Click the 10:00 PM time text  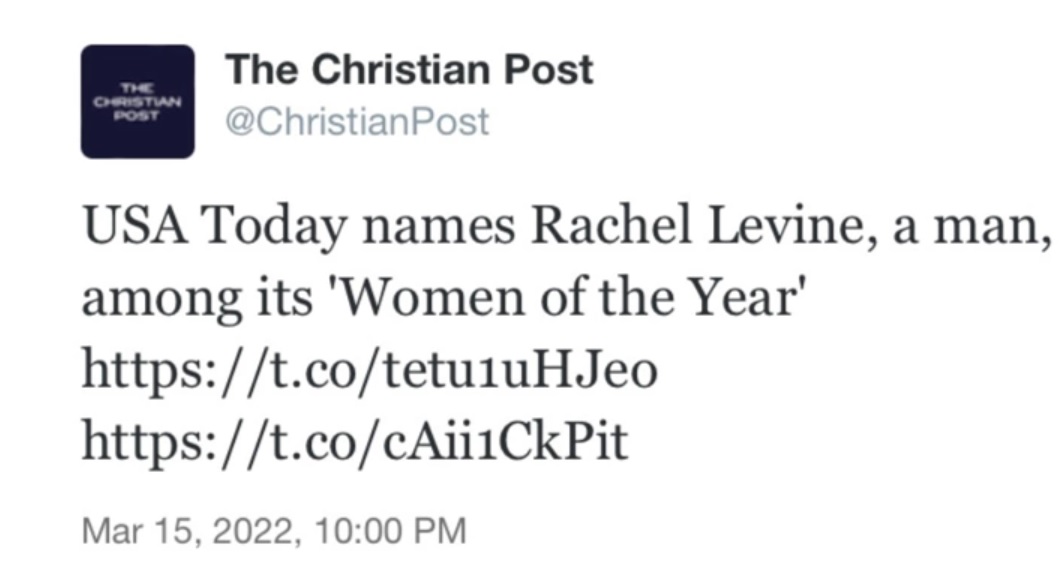(391, 531)
